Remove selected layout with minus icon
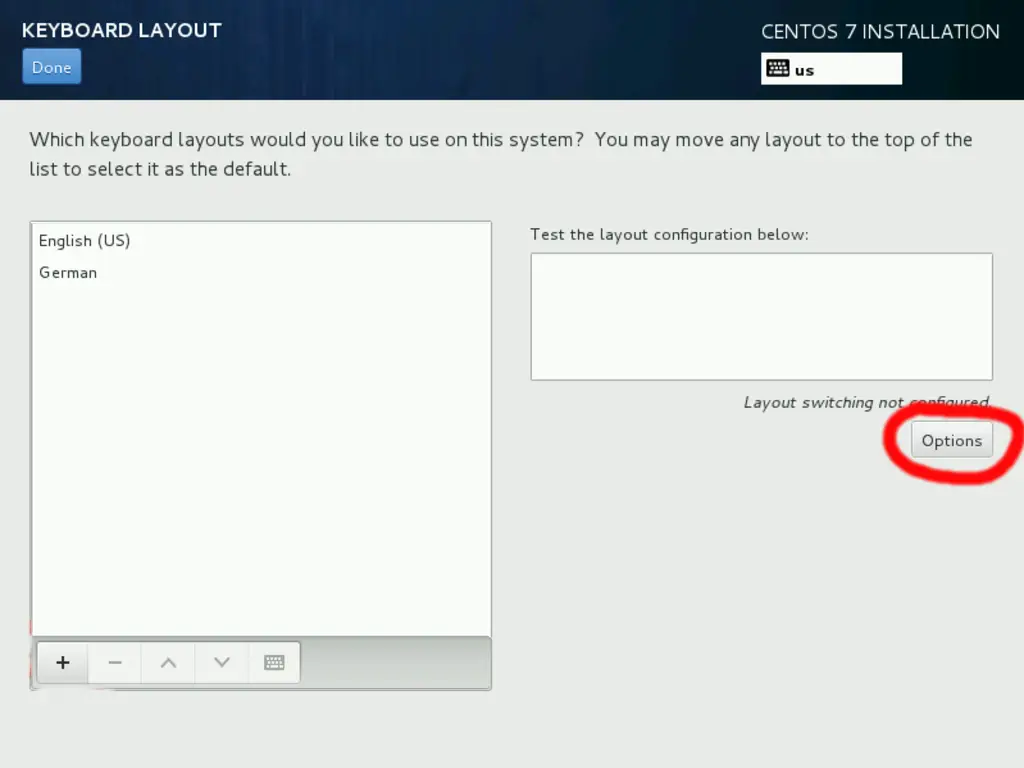This screenshot has height=768, width=1024. 115,663
